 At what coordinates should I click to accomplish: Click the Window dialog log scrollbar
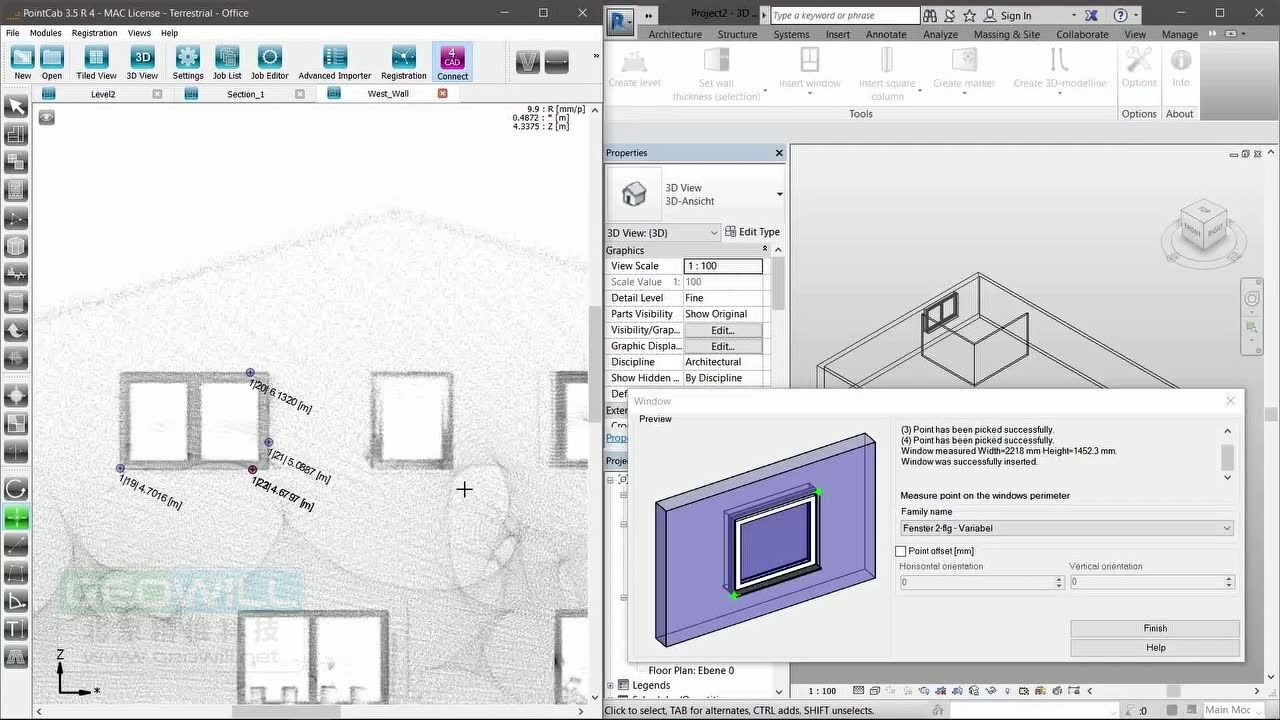point(1228,457)
